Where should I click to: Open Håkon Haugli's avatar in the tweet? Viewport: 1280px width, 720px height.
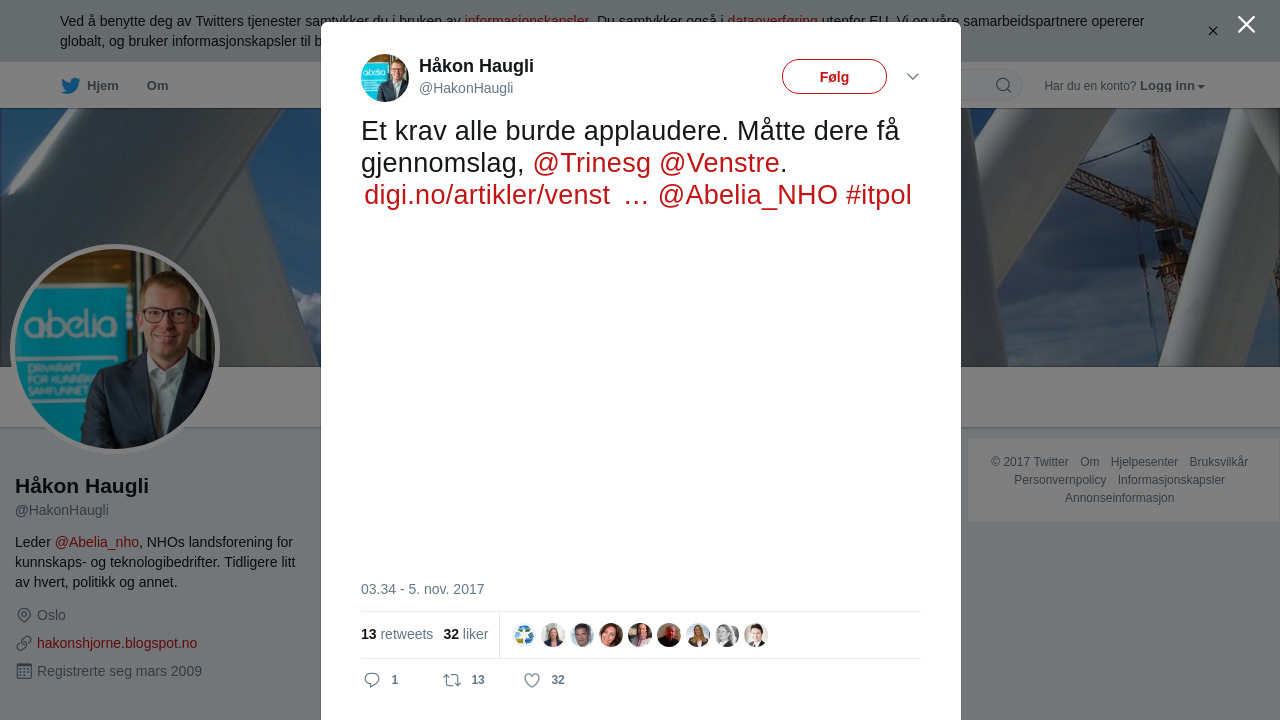385,78
